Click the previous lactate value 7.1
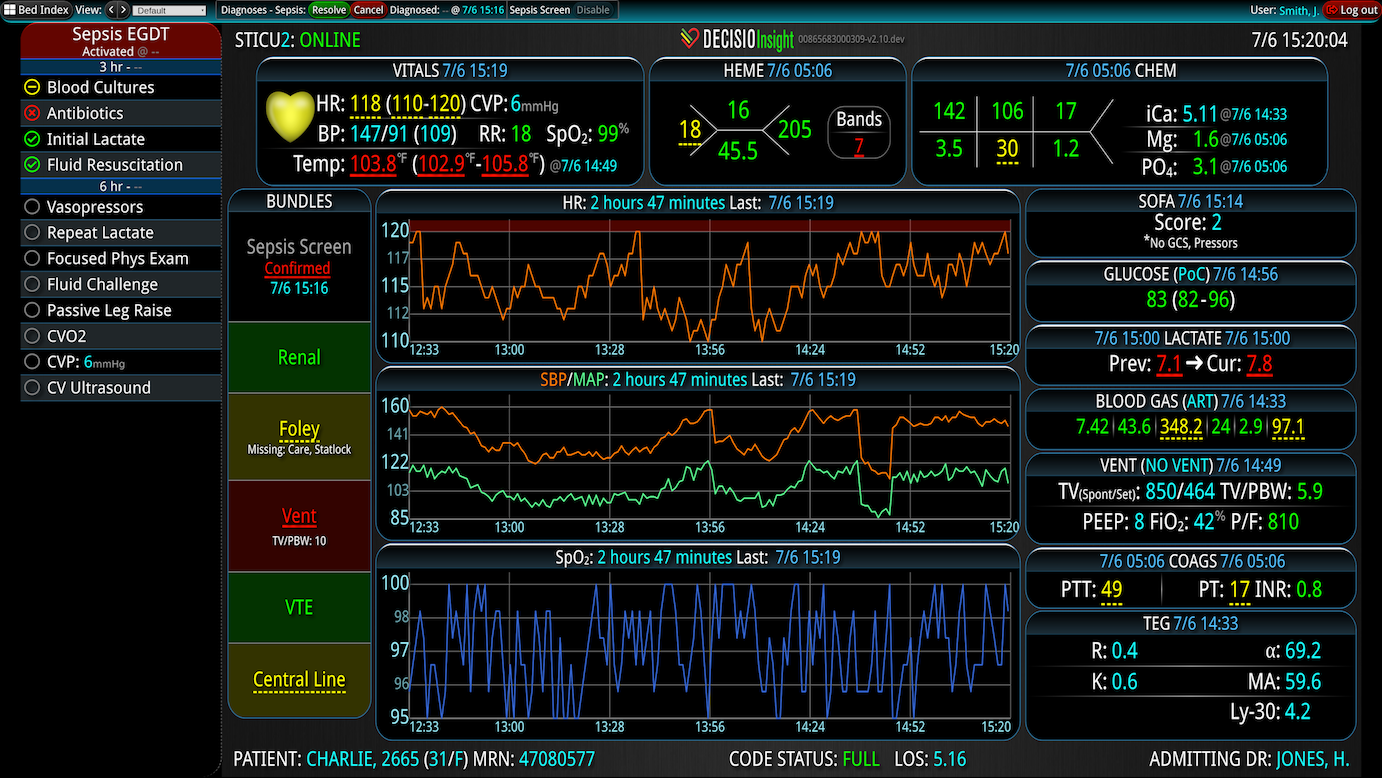The image size is (1382, 778). (1168, 363)
